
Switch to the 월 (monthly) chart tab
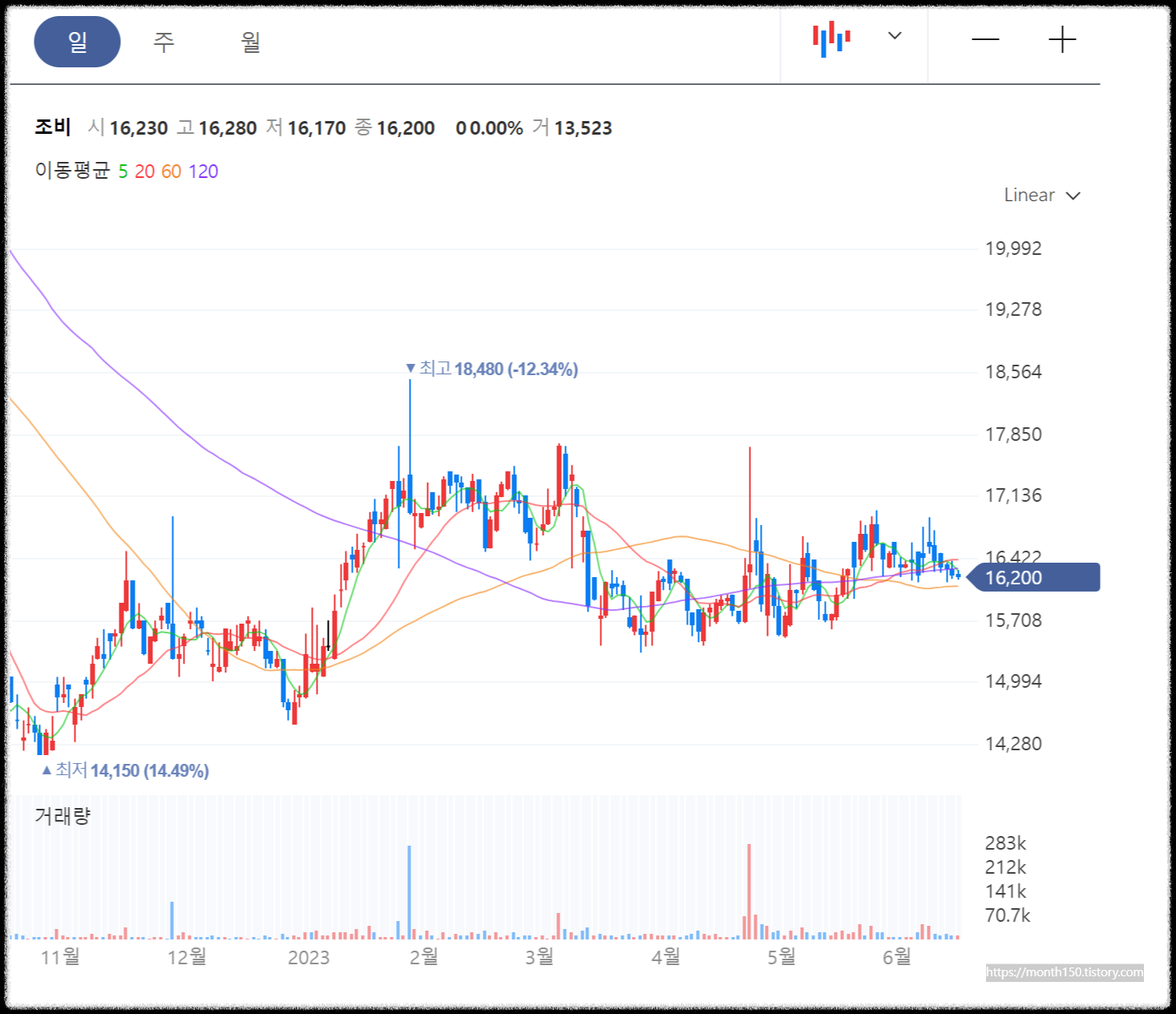(x=251, y=42)
